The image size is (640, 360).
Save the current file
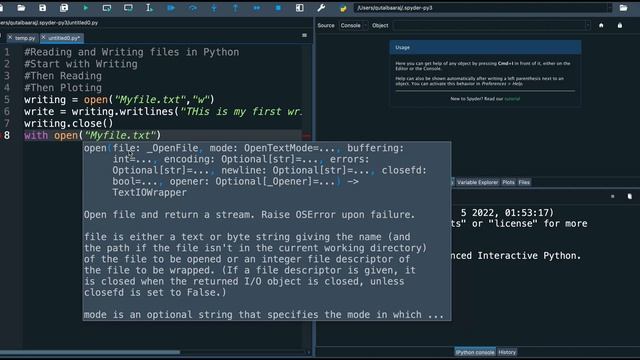click(42, 8)
